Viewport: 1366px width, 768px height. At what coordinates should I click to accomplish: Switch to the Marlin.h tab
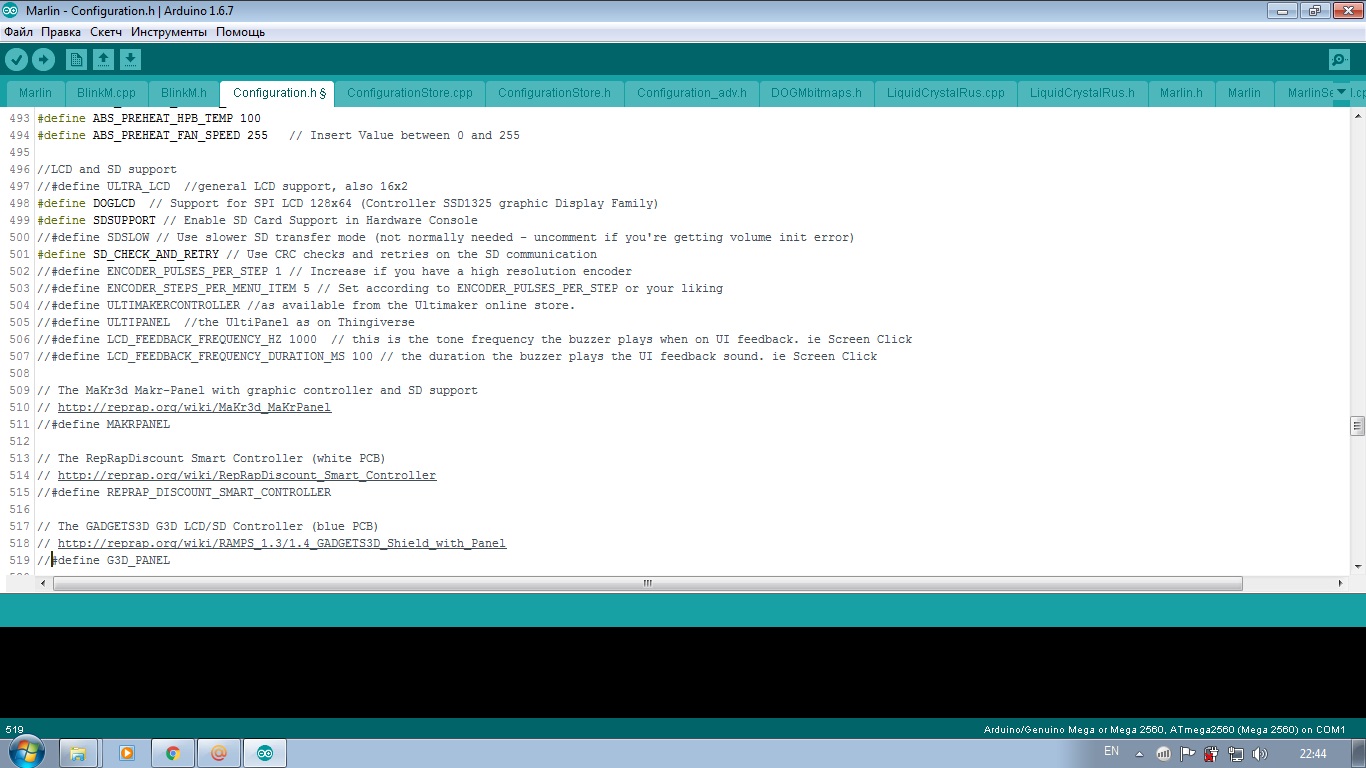[x=1181, y=93]
